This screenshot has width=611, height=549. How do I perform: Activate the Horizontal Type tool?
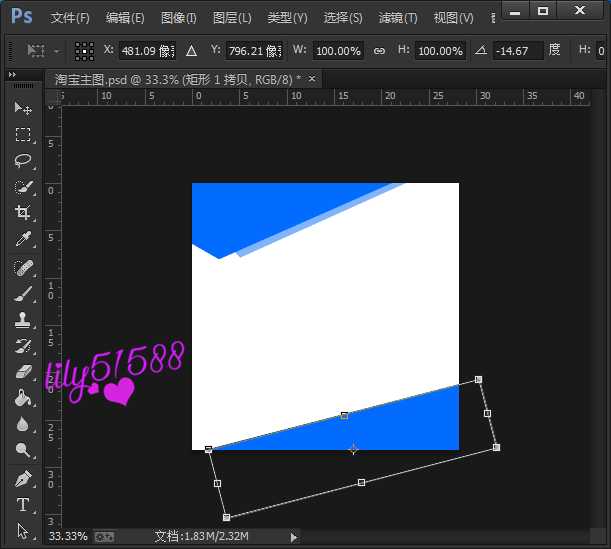pyautogui.click(x=22, y=505)
